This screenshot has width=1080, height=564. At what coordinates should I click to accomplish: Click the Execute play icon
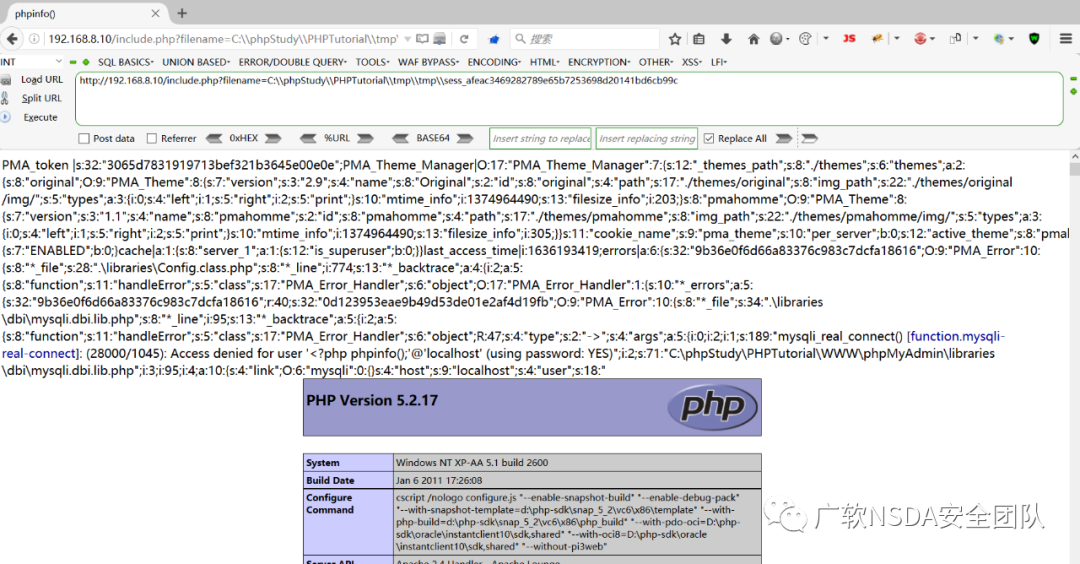click(x=6, y=117)
